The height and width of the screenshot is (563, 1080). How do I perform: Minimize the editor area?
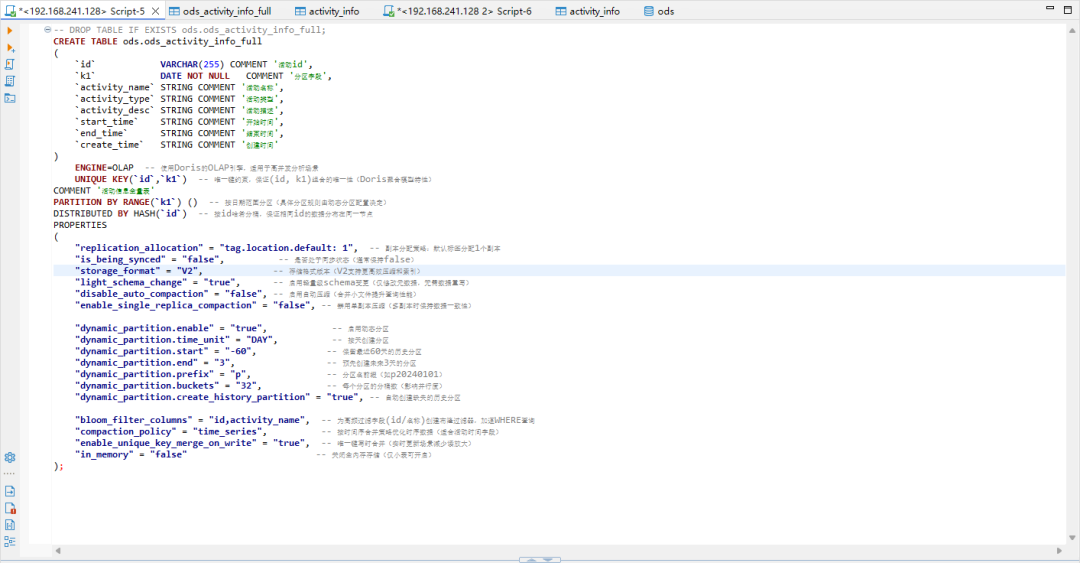pos(1050,8)
